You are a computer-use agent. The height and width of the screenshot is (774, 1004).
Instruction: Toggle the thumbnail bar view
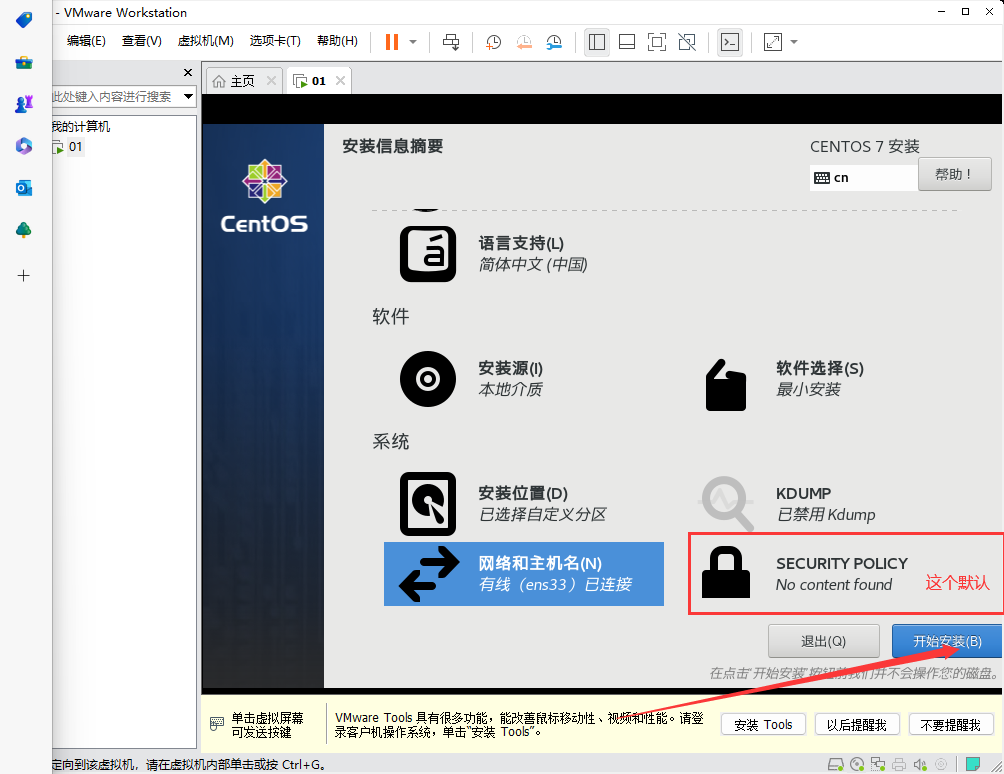[x=627, y=42]
